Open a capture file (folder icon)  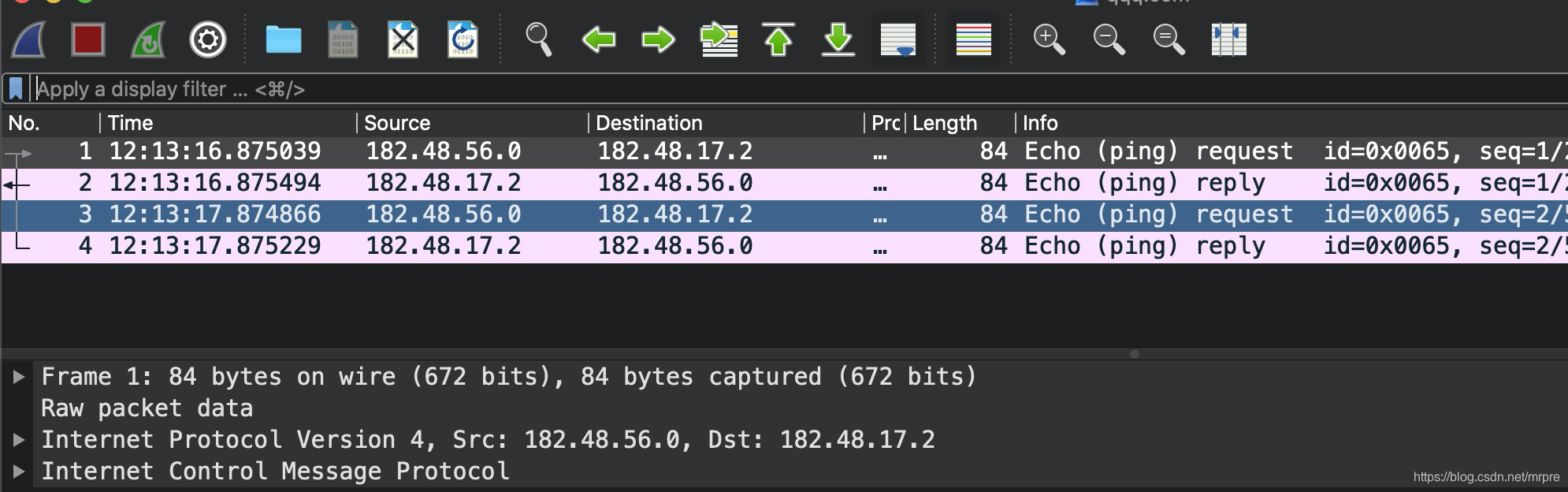pyautogui.click(x=284, y=39)
